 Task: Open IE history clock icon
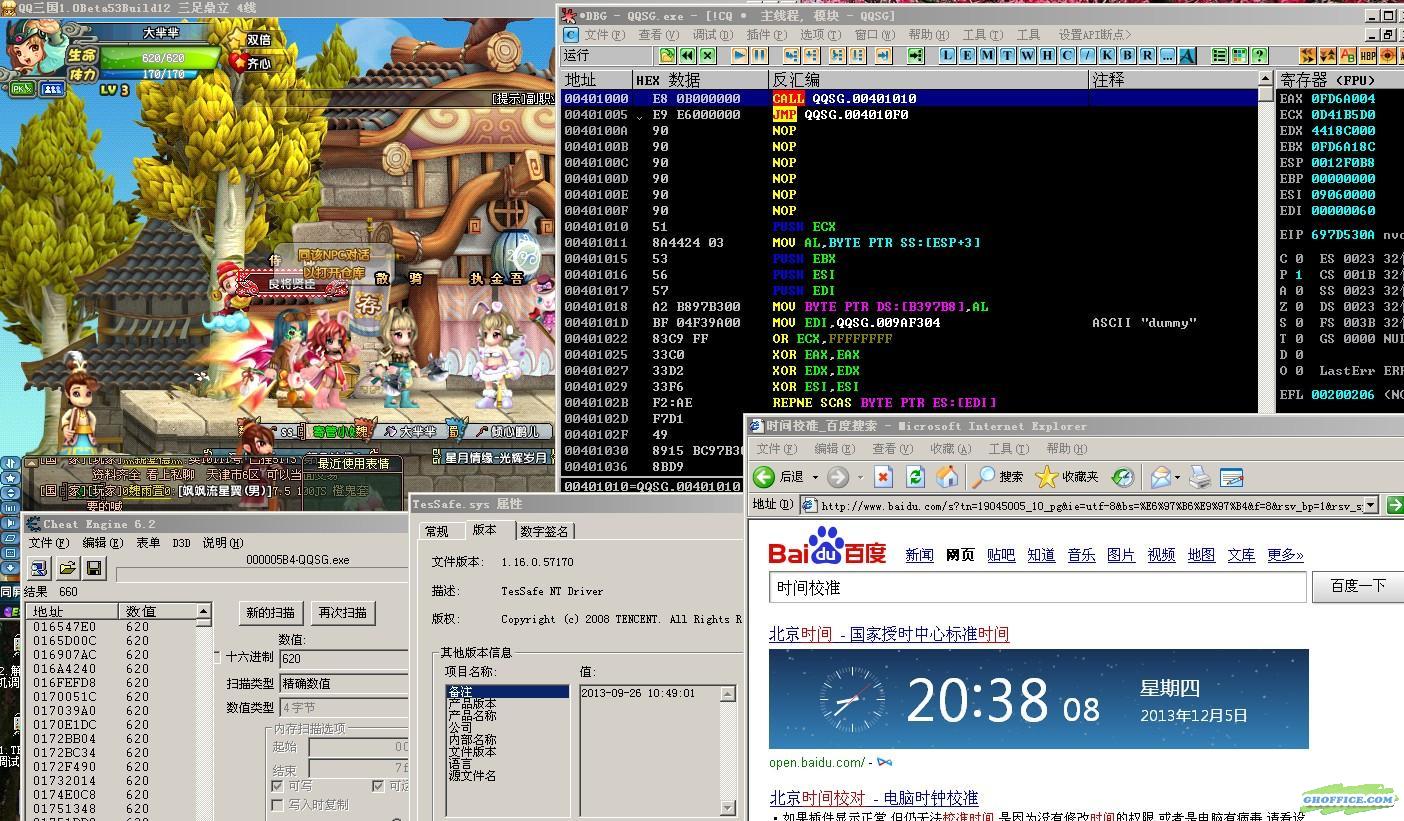click(1123, 477)
